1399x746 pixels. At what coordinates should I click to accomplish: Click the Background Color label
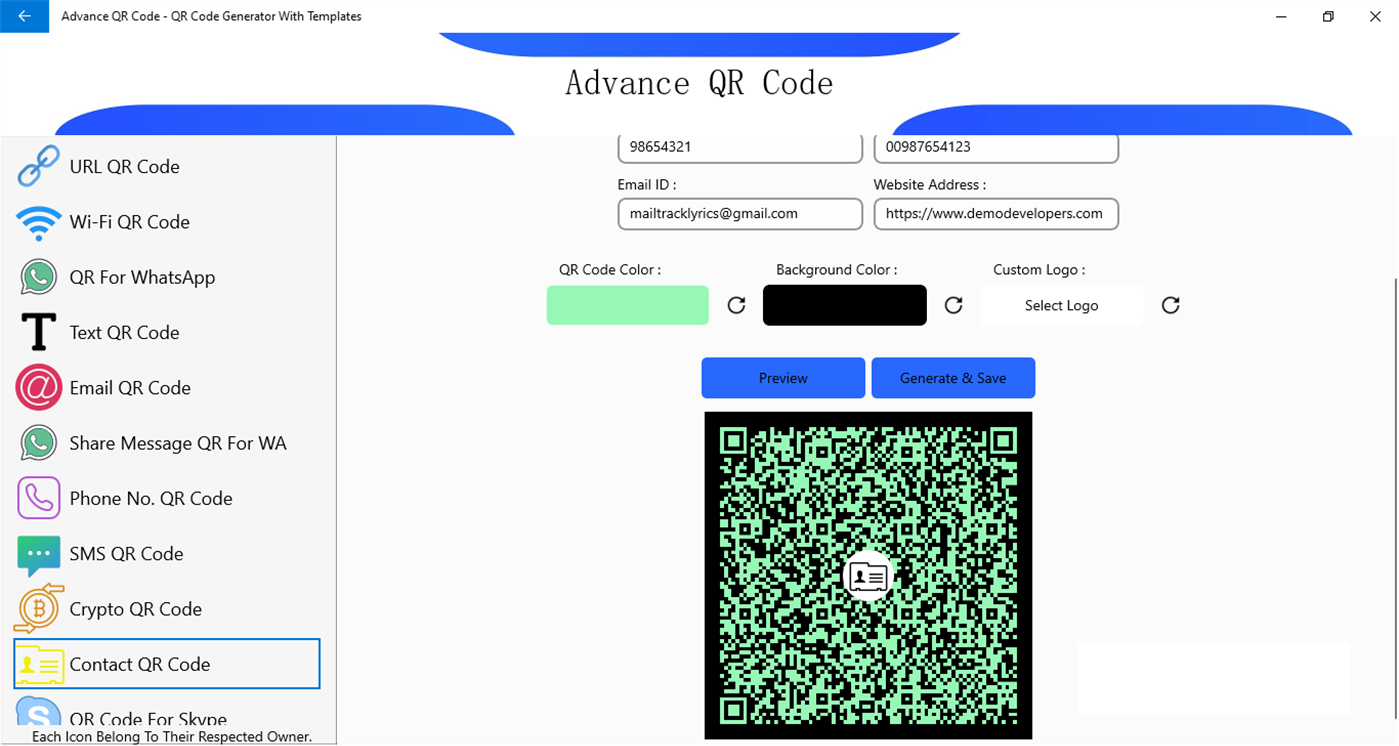(837, 270)
